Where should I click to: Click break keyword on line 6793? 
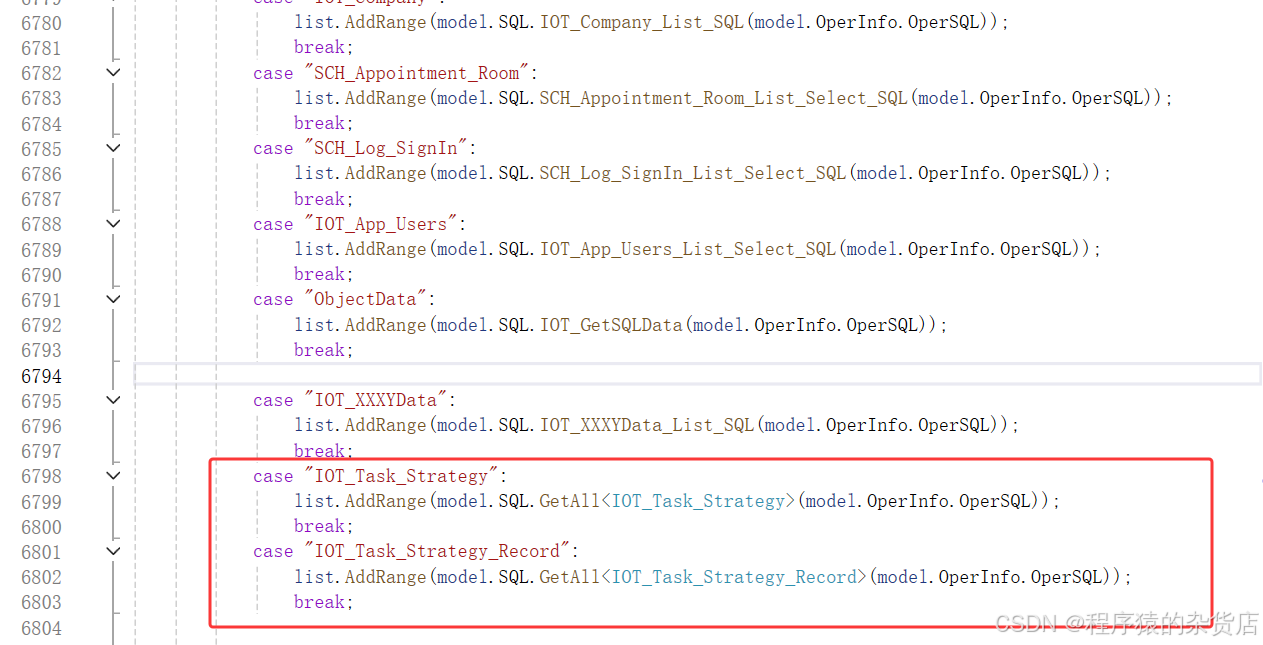[319, 350]
